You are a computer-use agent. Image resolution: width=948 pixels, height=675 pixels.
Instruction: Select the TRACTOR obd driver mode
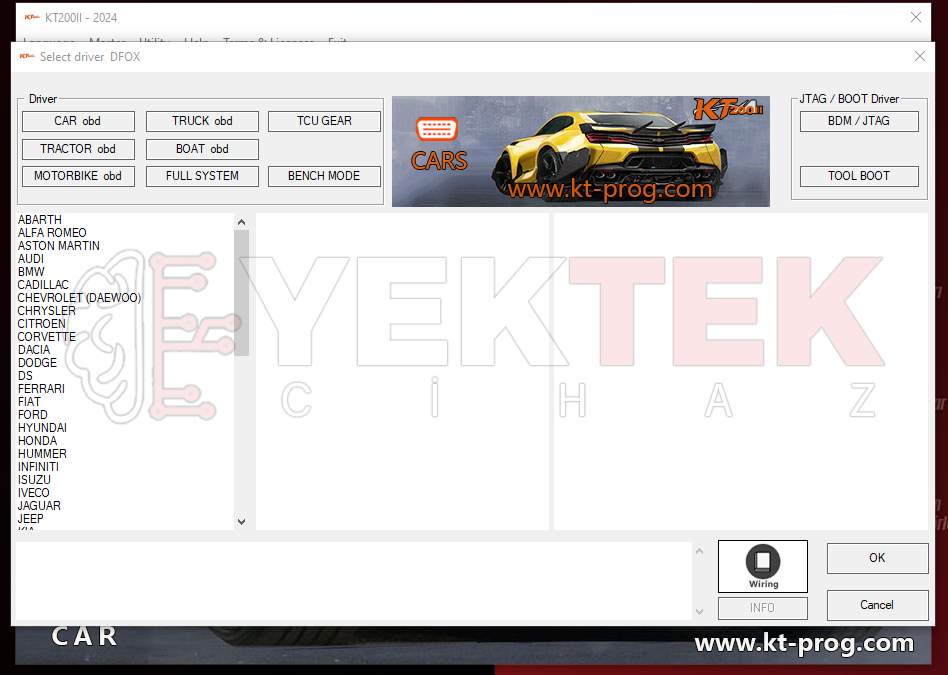(x=77, y=148)
